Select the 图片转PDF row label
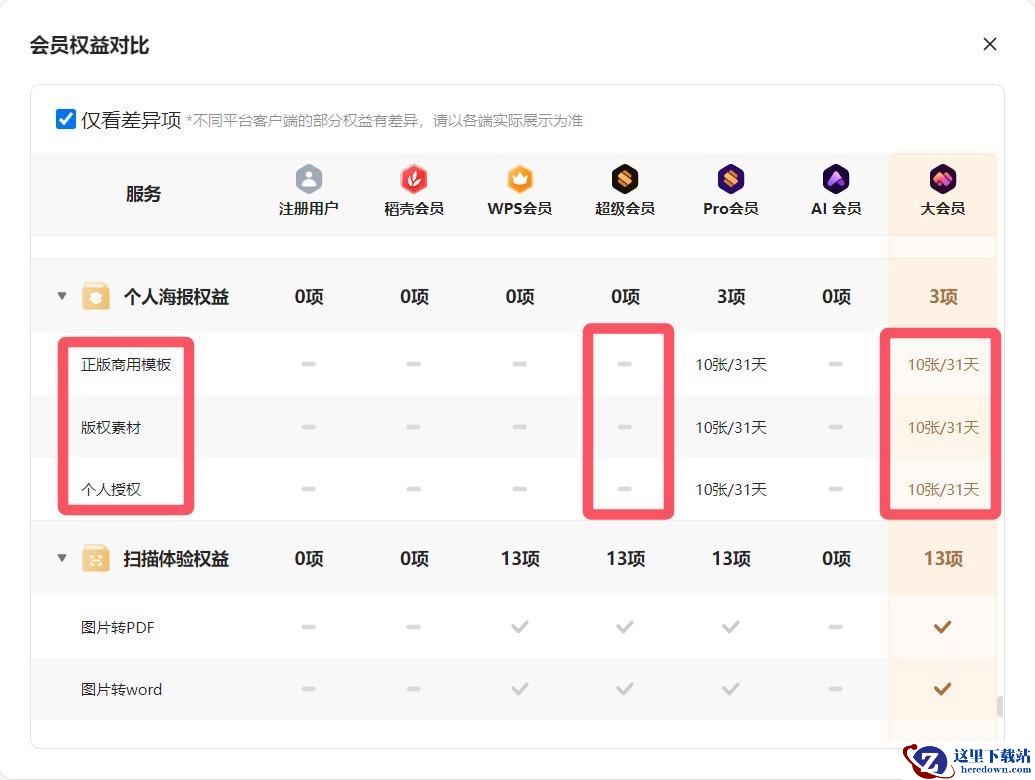The height and width of the screenshot is (780, 1035). coord(117,627)
